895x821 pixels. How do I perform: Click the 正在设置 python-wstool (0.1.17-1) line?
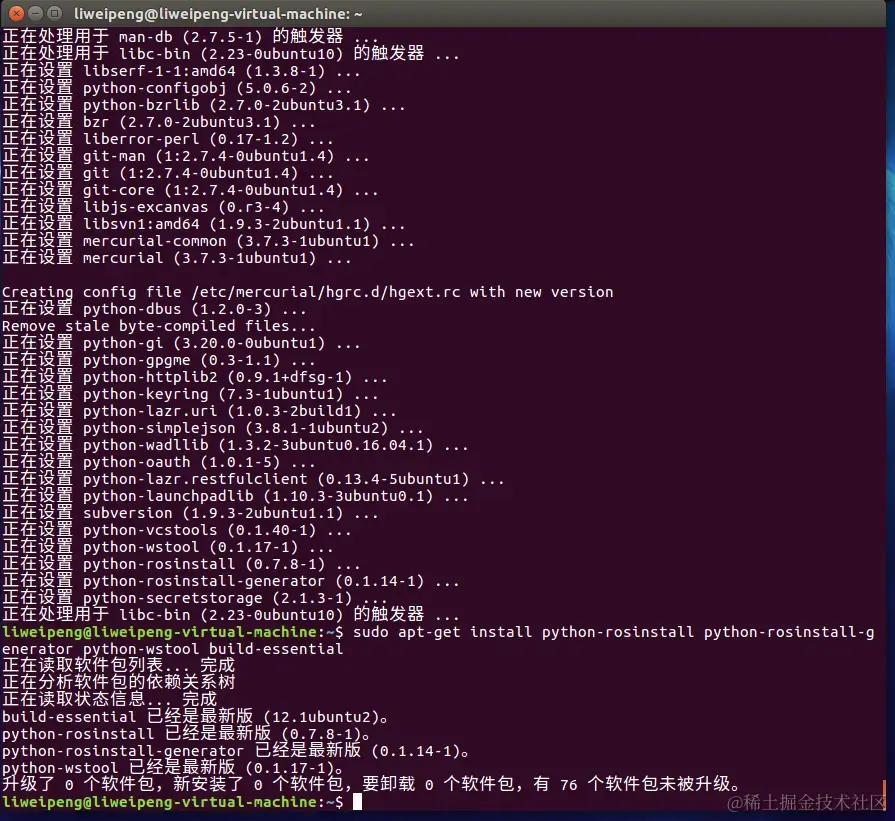click(x=168, y=547)
